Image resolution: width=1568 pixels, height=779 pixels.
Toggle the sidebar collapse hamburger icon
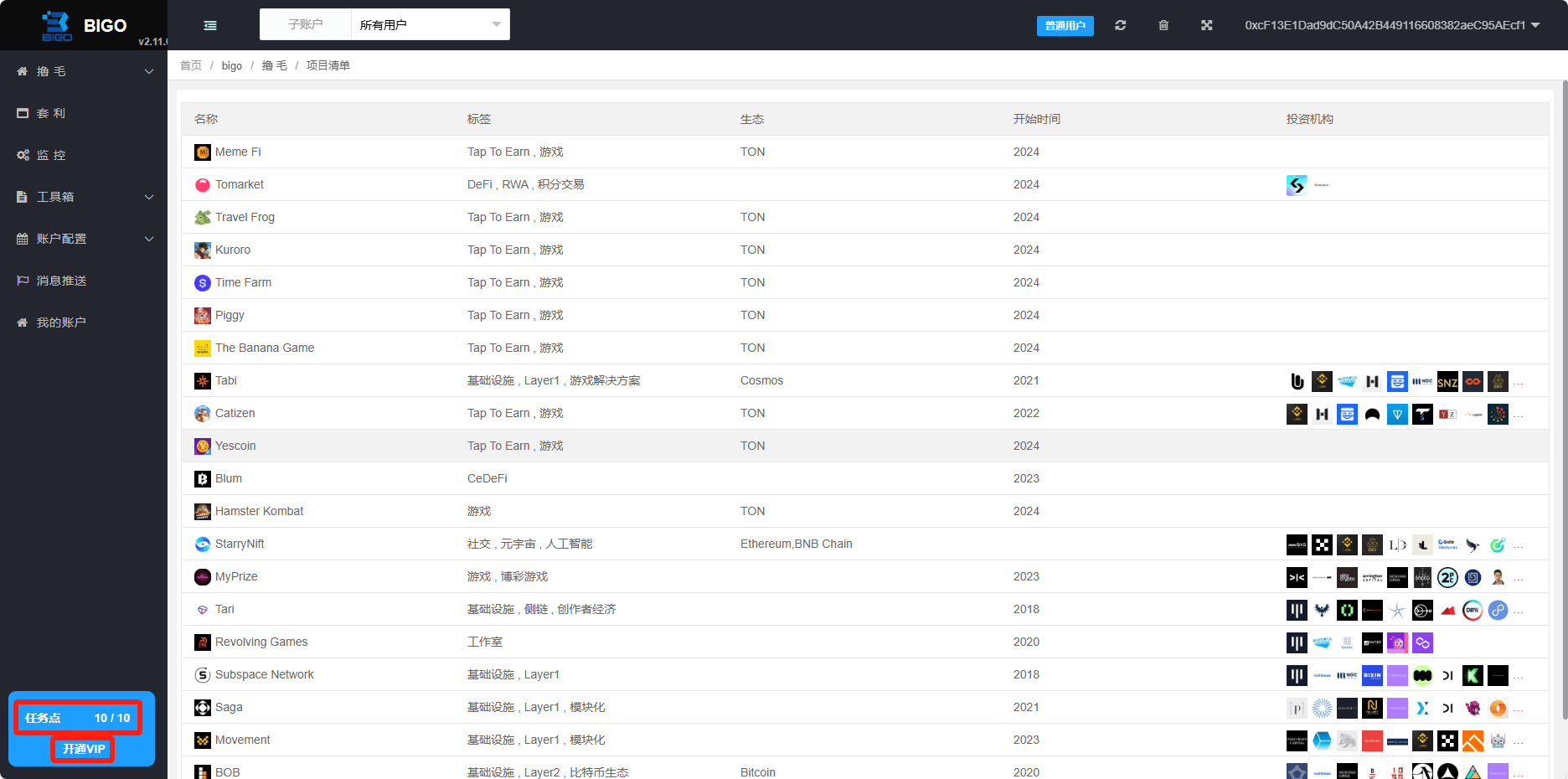click(x=210, y=25)
